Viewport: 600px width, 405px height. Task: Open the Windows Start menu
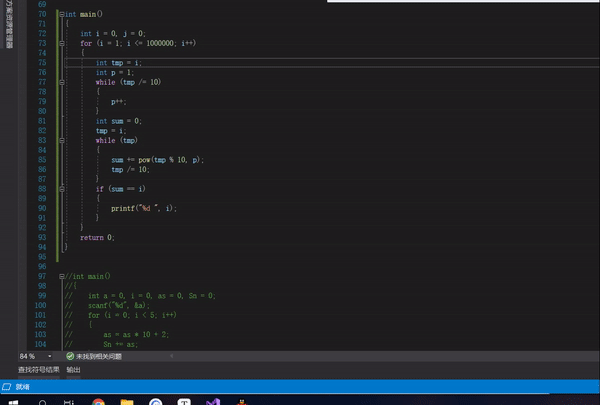click(13, 402)
